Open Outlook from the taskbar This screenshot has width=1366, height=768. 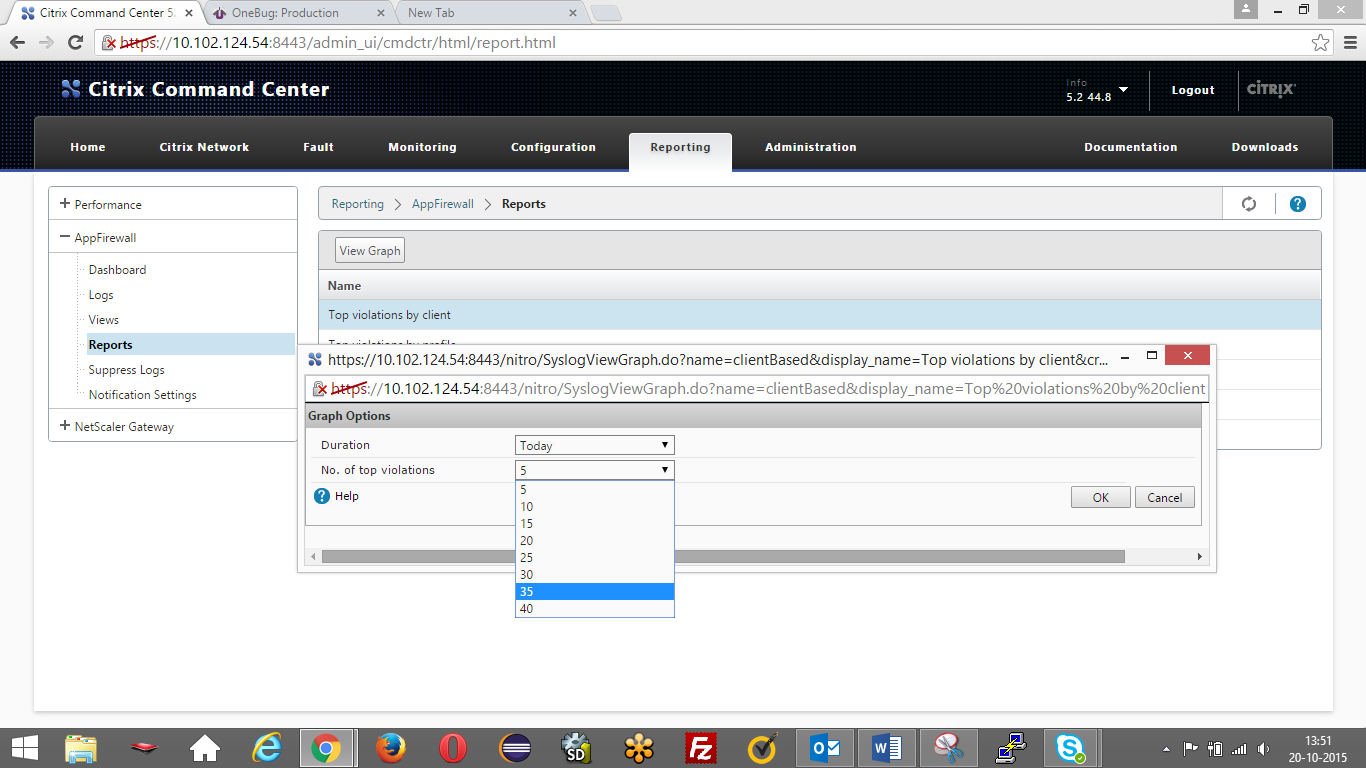click(x=825, y=748)
